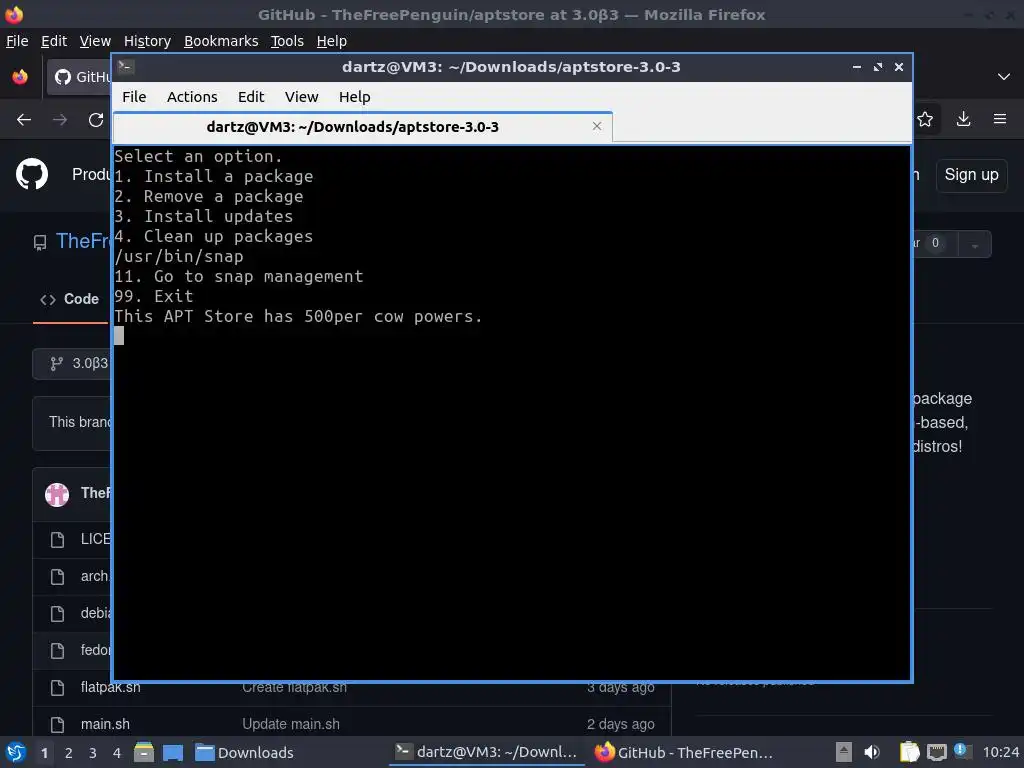Switch to the dartz@VM3 terminal taskbar entry
Image resolution: width=1024 pixels, height=768 pixels.
tap(487, 752)
